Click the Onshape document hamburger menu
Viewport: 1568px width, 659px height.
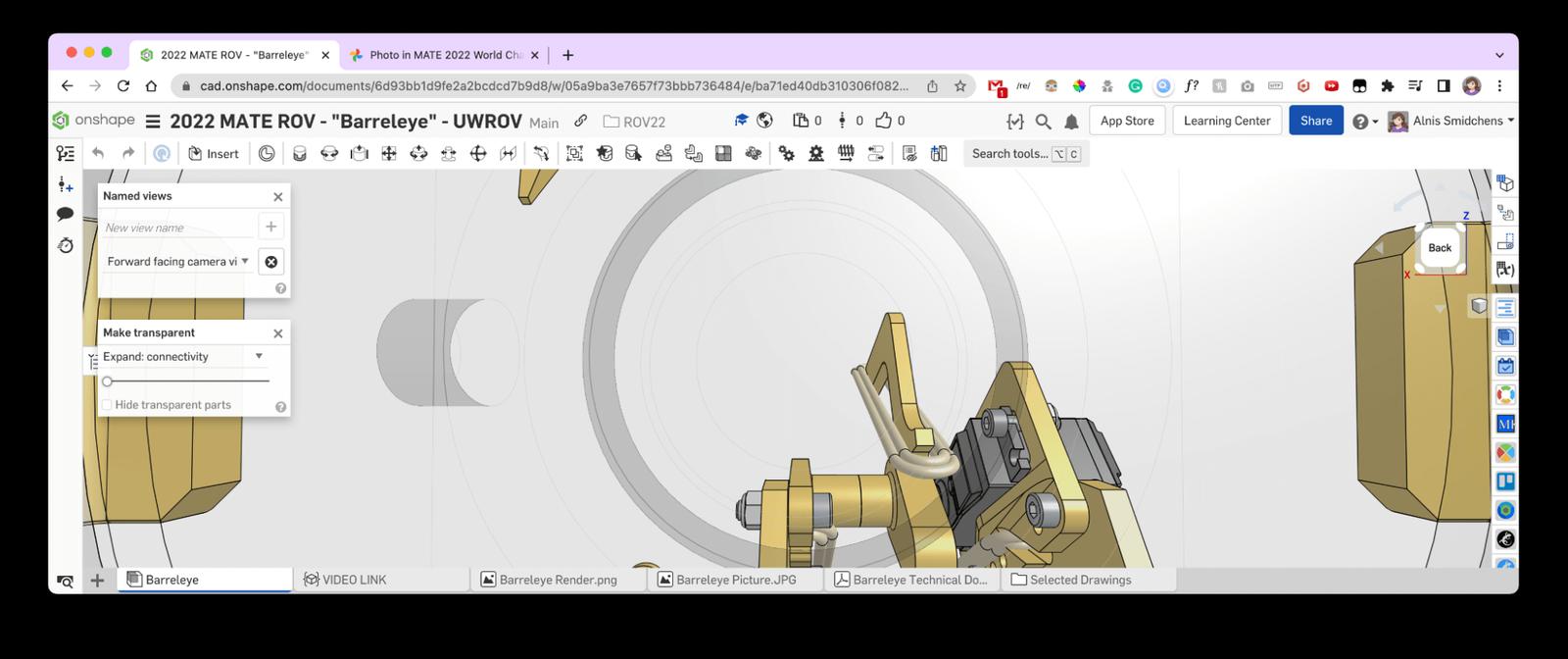[x=153, y=122]
